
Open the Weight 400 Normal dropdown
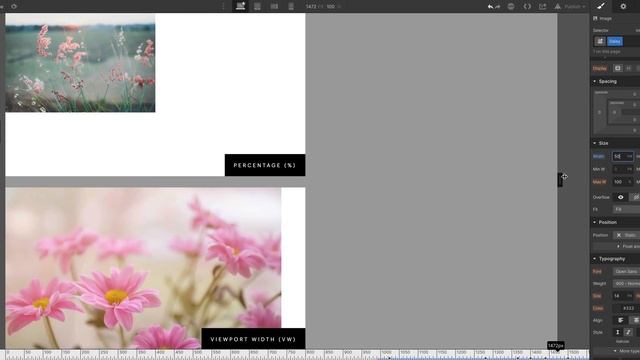[626, 283]
